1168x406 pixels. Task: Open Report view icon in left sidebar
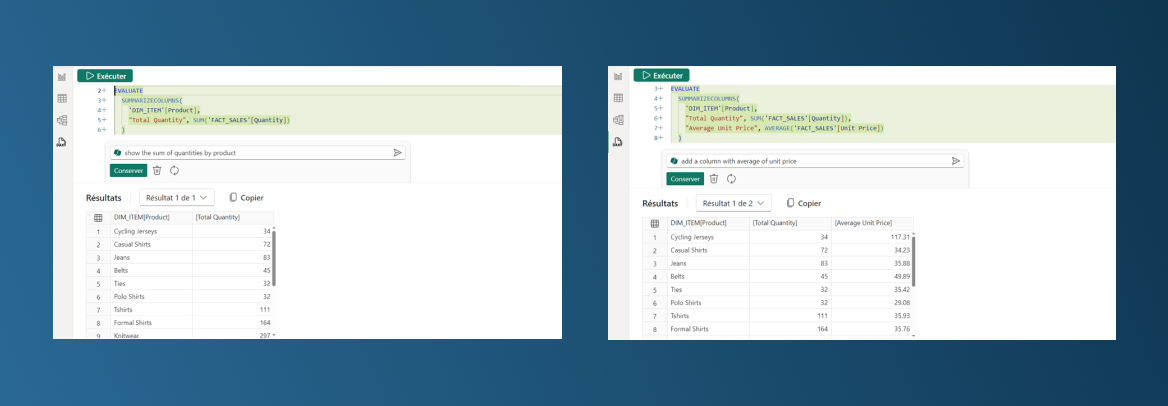[x=61, y=77]
